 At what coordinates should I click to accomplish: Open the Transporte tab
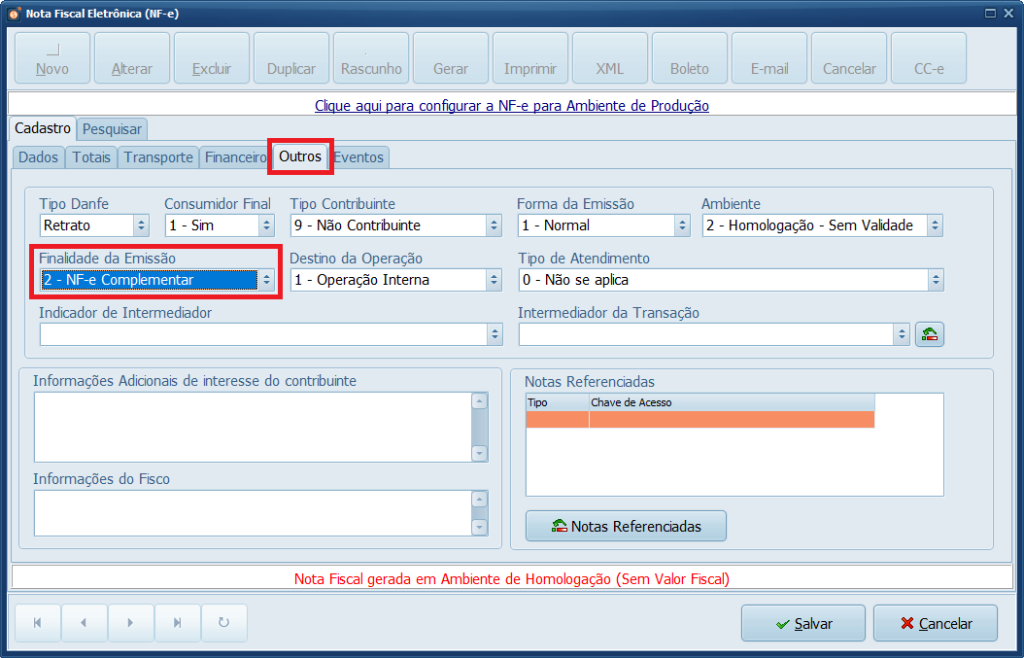158,157
